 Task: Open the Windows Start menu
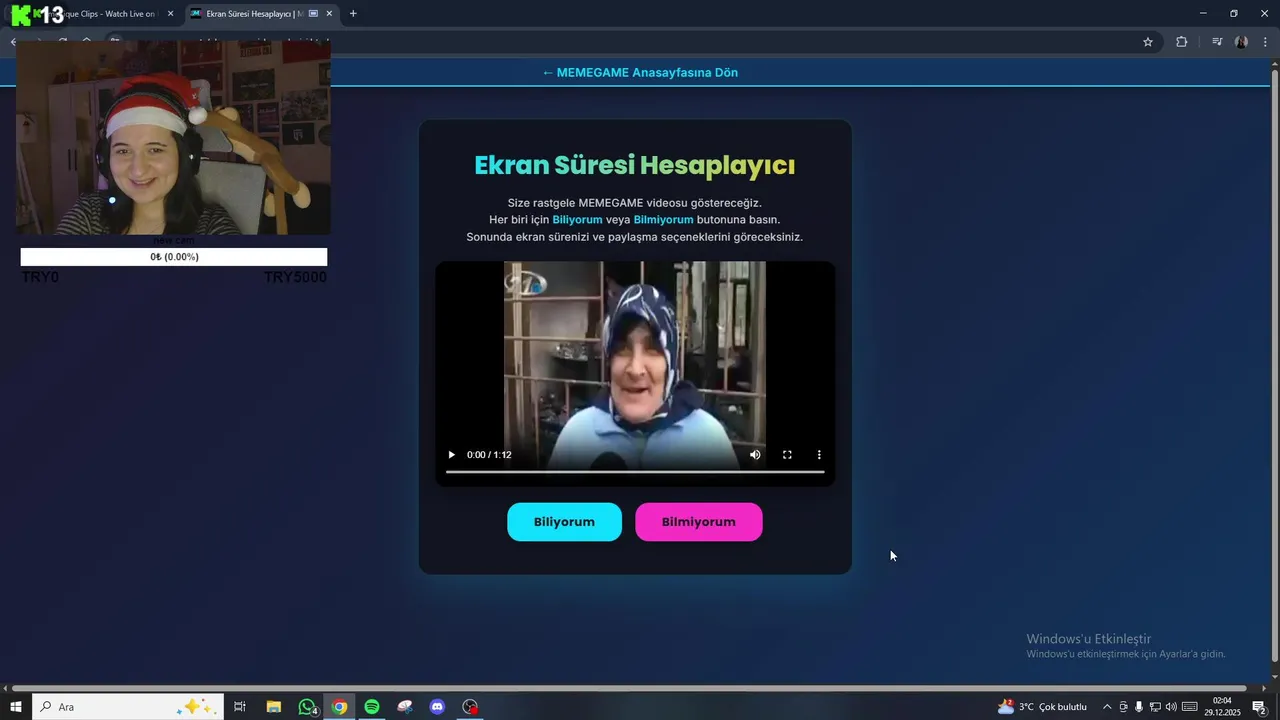16,707
